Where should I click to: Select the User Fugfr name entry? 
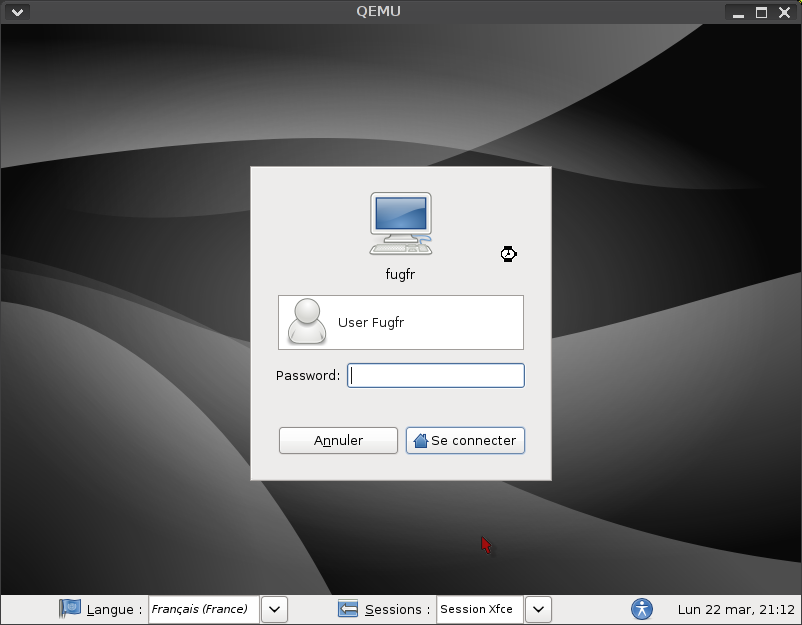pyautogui.click(x=372, y=322)
